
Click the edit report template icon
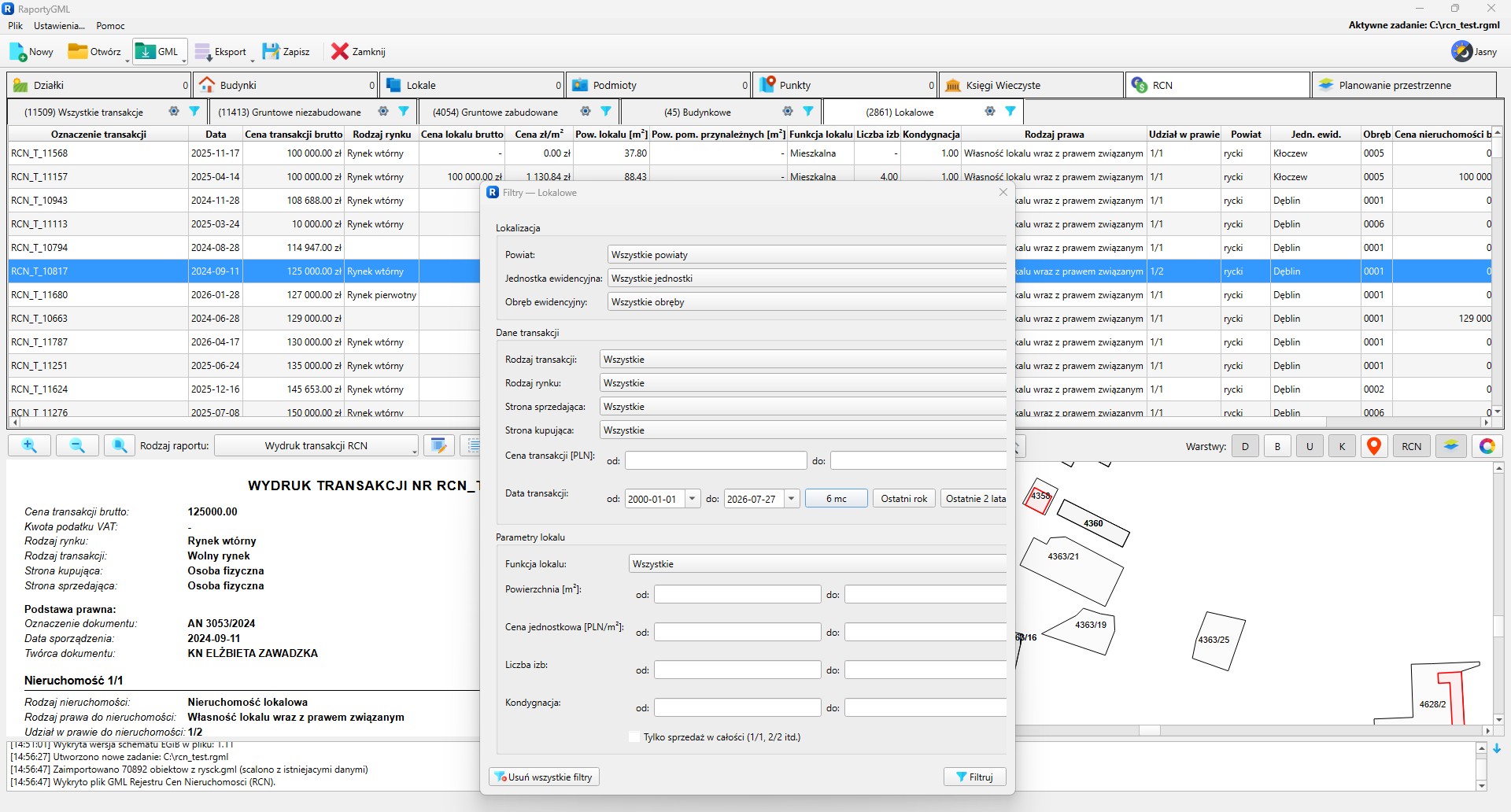[439, 446]
